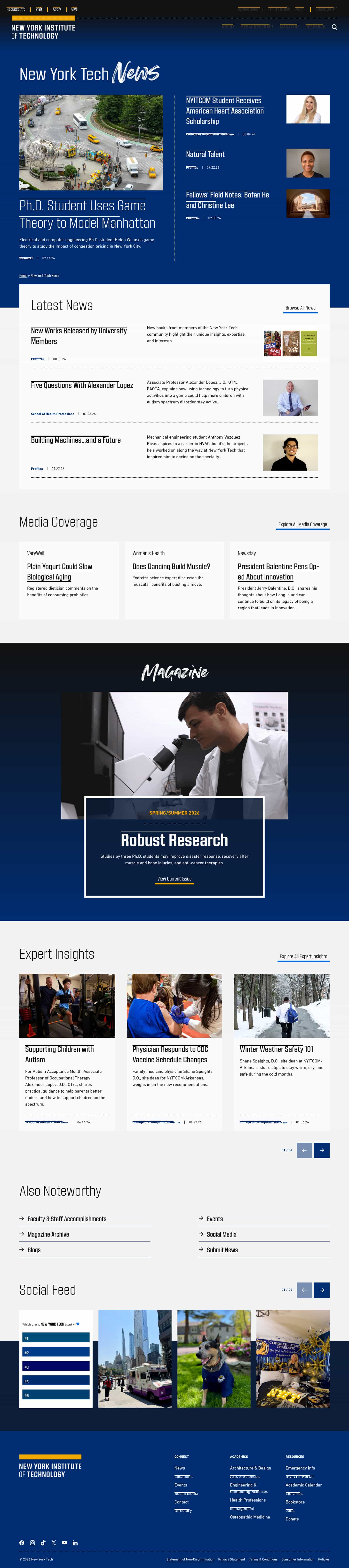Open NYITCOM Student Receives Scholarship article
349x1568 pixels.
point(225,111)
